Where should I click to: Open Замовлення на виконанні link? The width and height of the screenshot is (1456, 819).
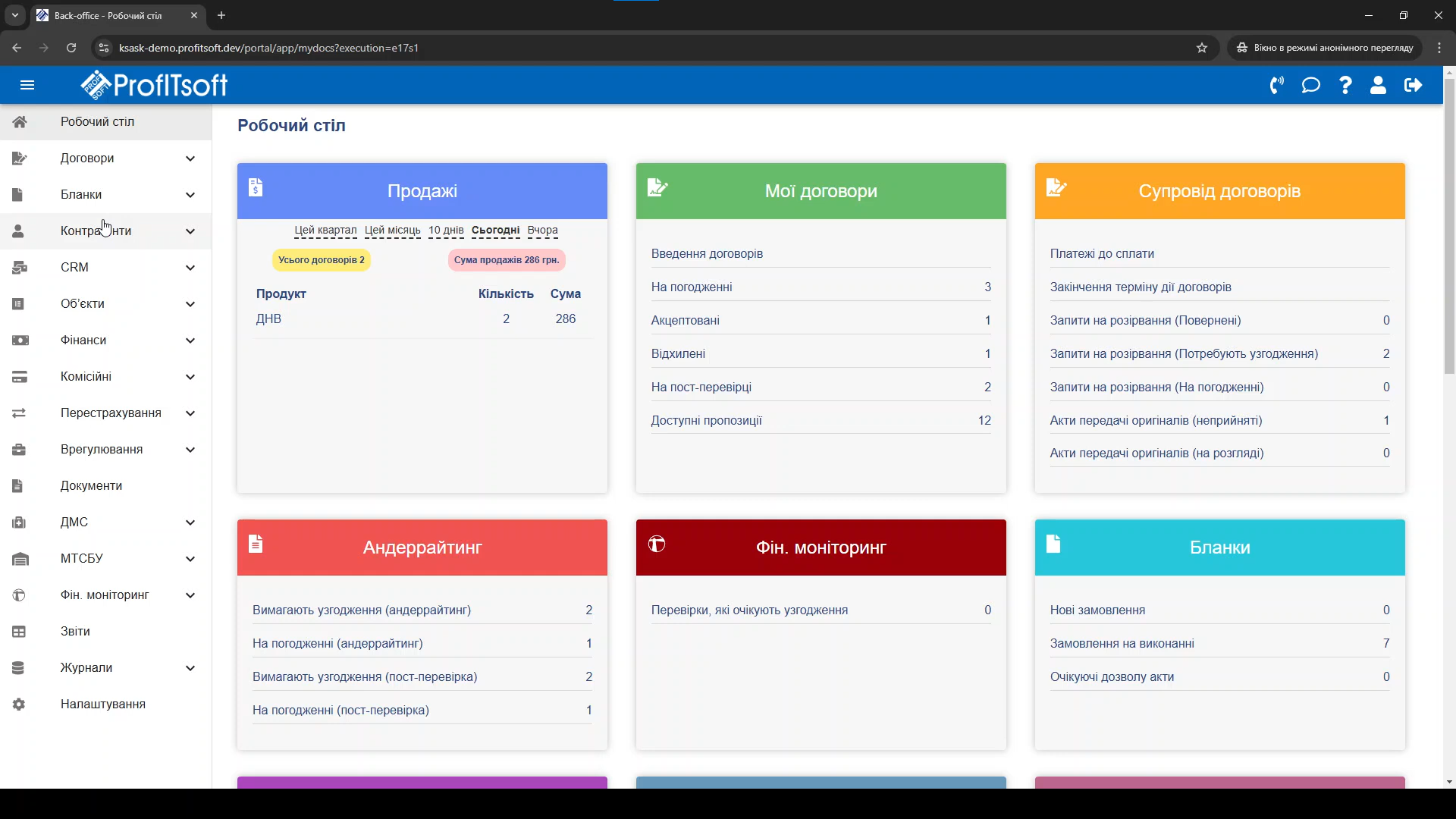click(x=1122, y=644)
